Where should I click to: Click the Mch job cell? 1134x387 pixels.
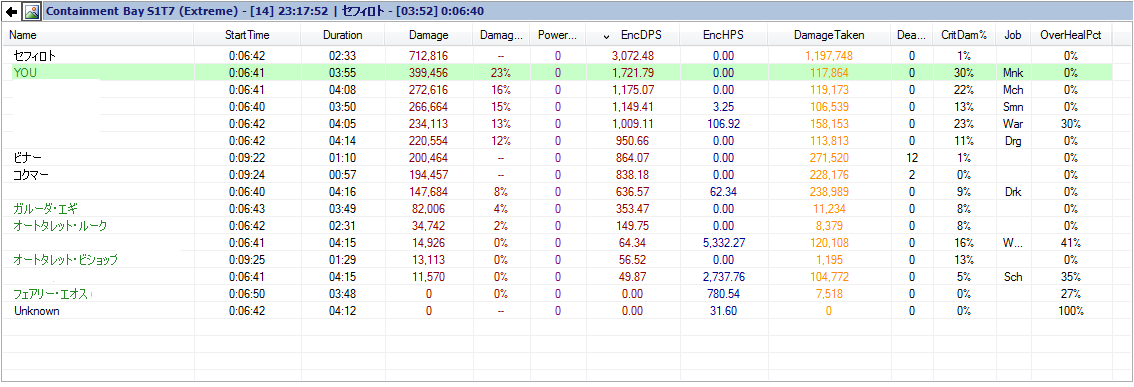click(x=1012, y=90)
